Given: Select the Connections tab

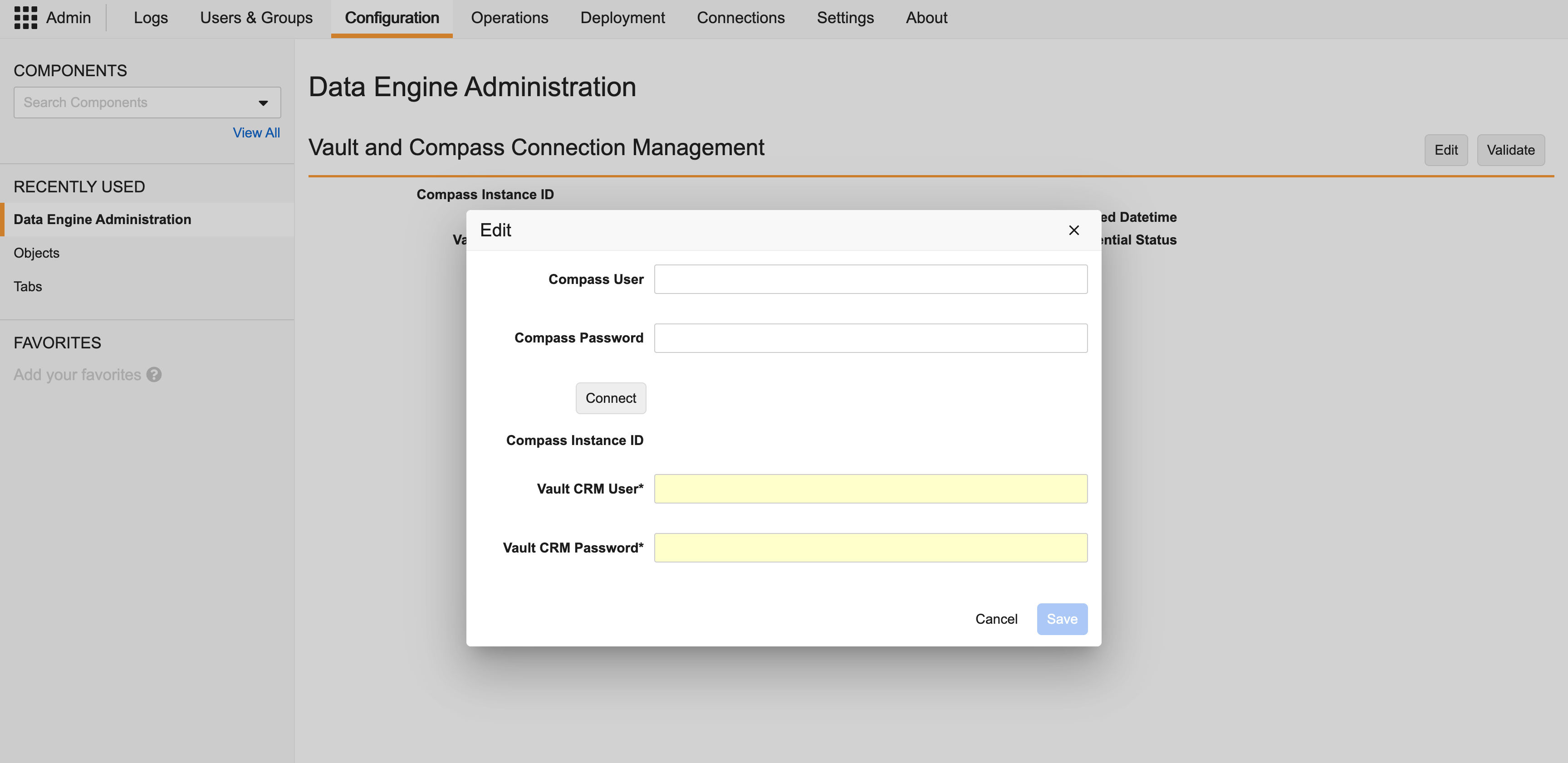Looking at the screenshot, I should (x=740, y=18).
